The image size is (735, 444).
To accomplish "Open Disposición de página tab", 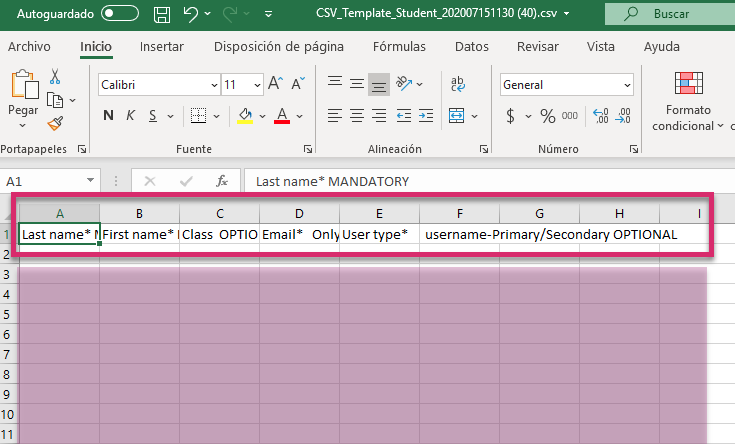I will (279, 46).
